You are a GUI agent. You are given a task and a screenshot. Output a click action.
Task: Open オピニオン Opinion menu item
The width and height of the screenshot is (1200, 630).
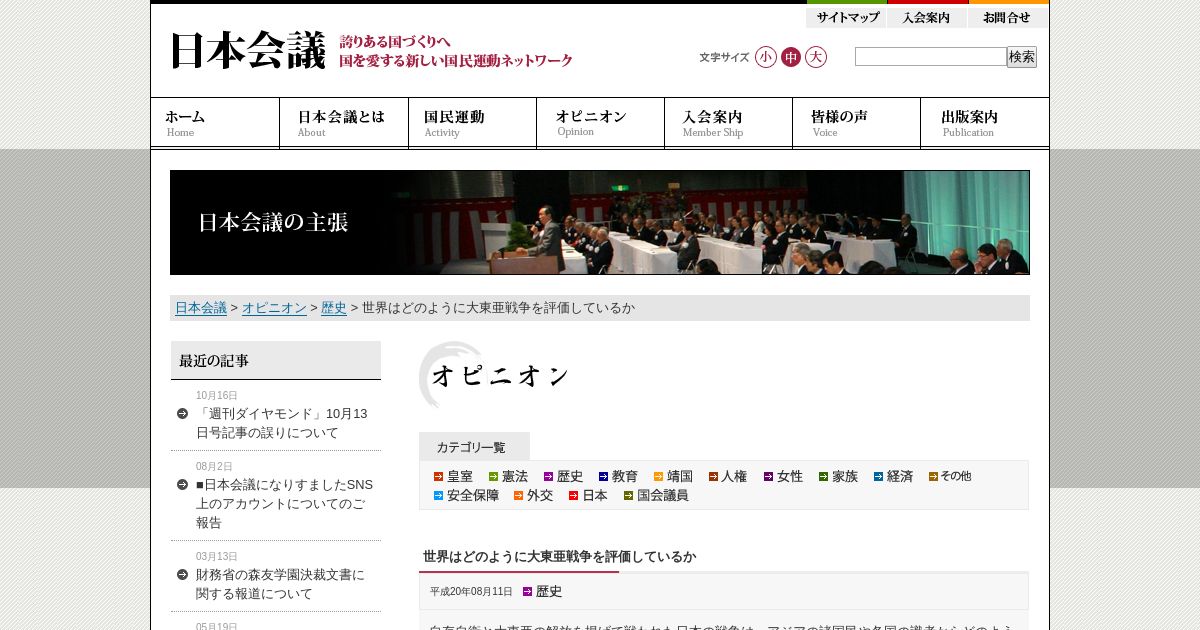600,123
